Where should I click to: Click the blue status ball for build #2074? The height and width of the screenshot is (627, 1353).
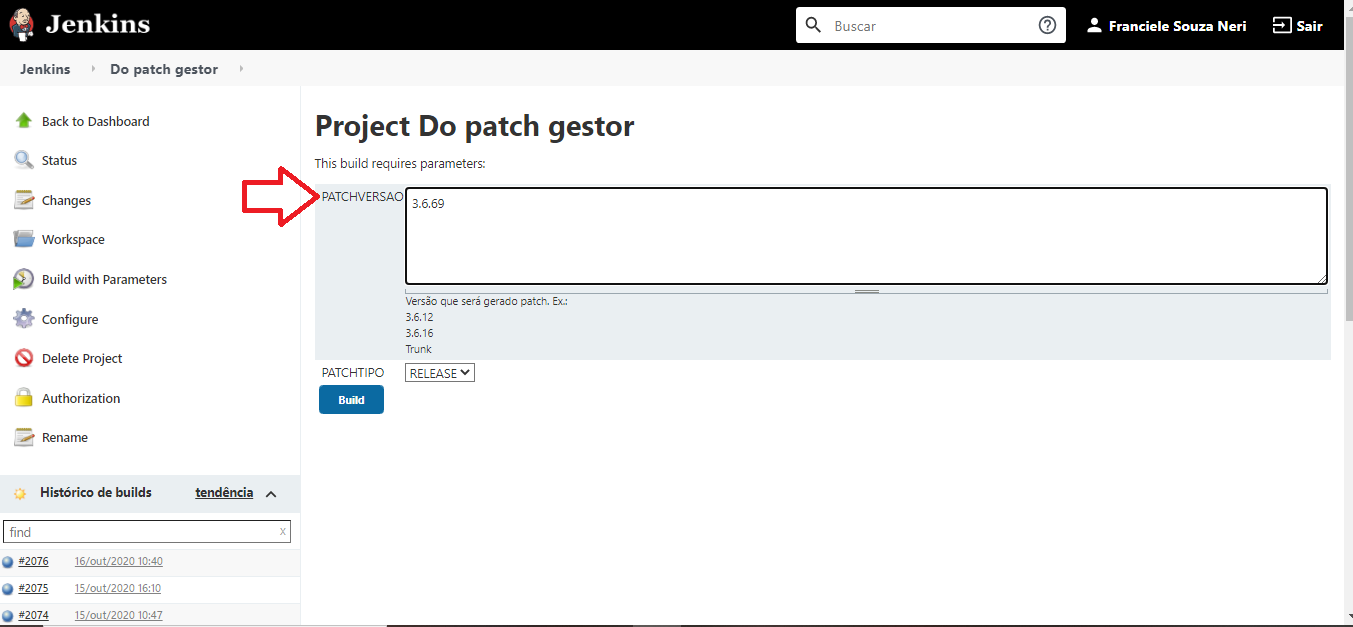(8, 616)
